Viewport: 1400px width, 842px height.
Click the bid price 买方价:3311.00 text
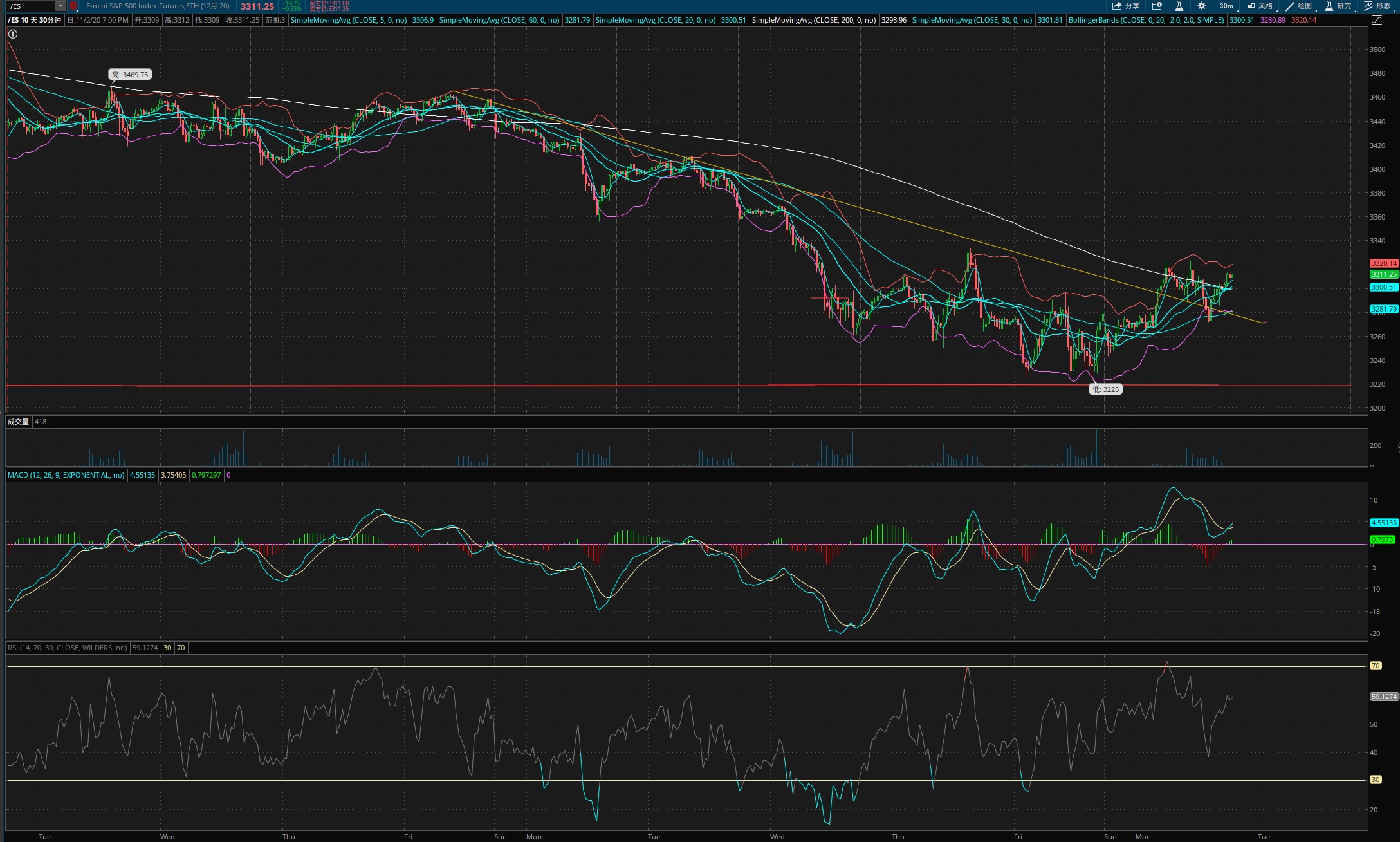point(329,3)
